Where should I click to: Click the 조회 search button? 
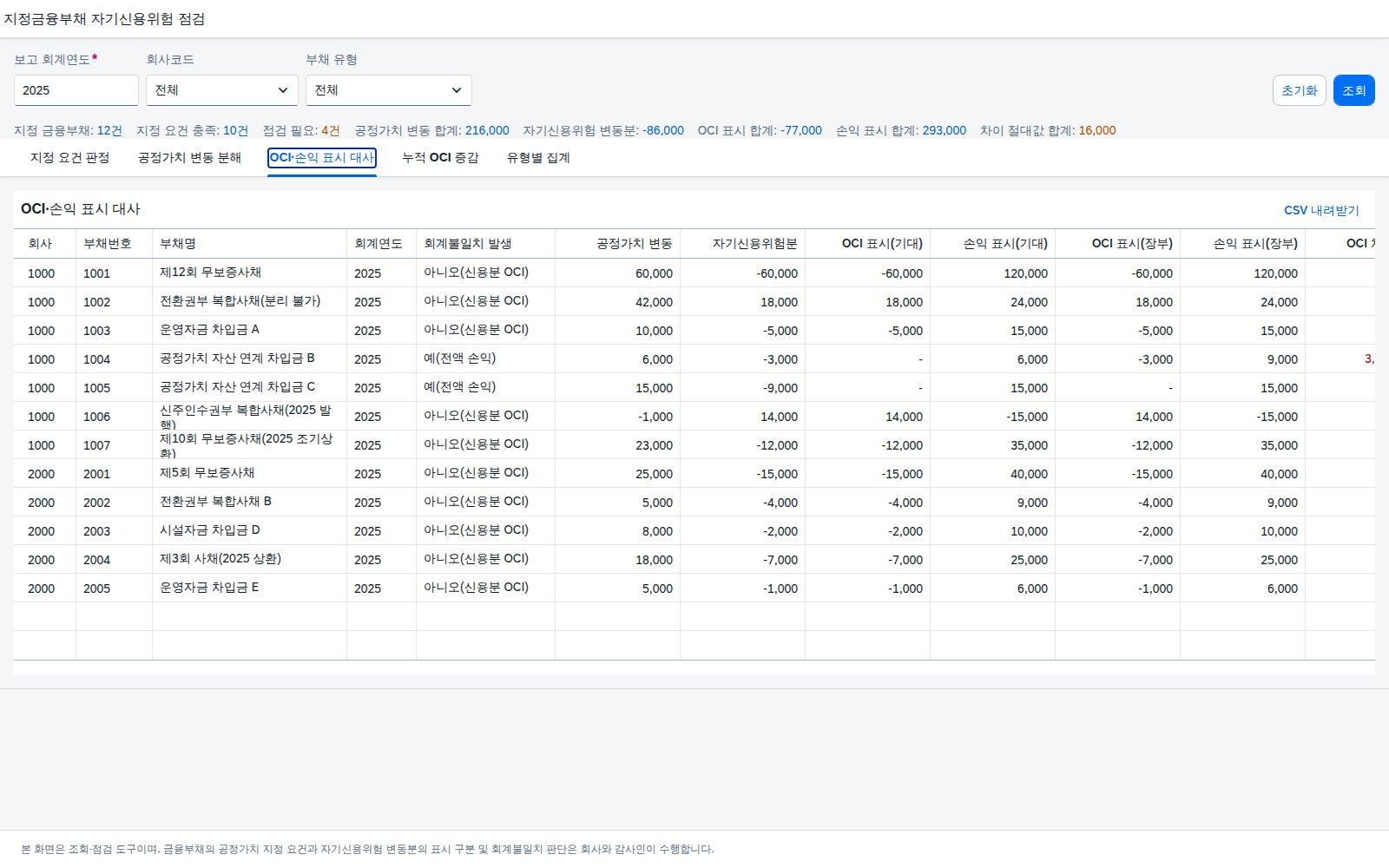(x=1354, y=90)
